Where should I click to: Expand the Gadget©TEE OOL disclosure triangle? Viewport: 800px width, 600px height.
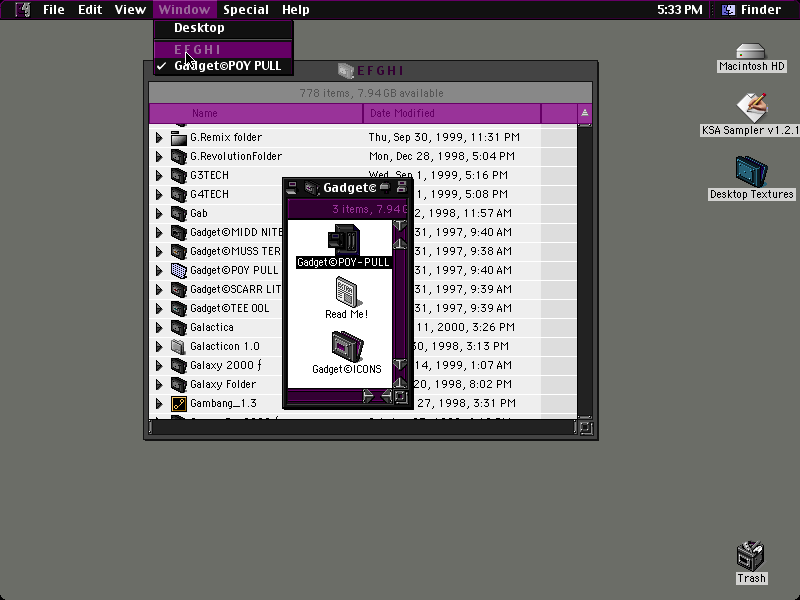[159, 308]
